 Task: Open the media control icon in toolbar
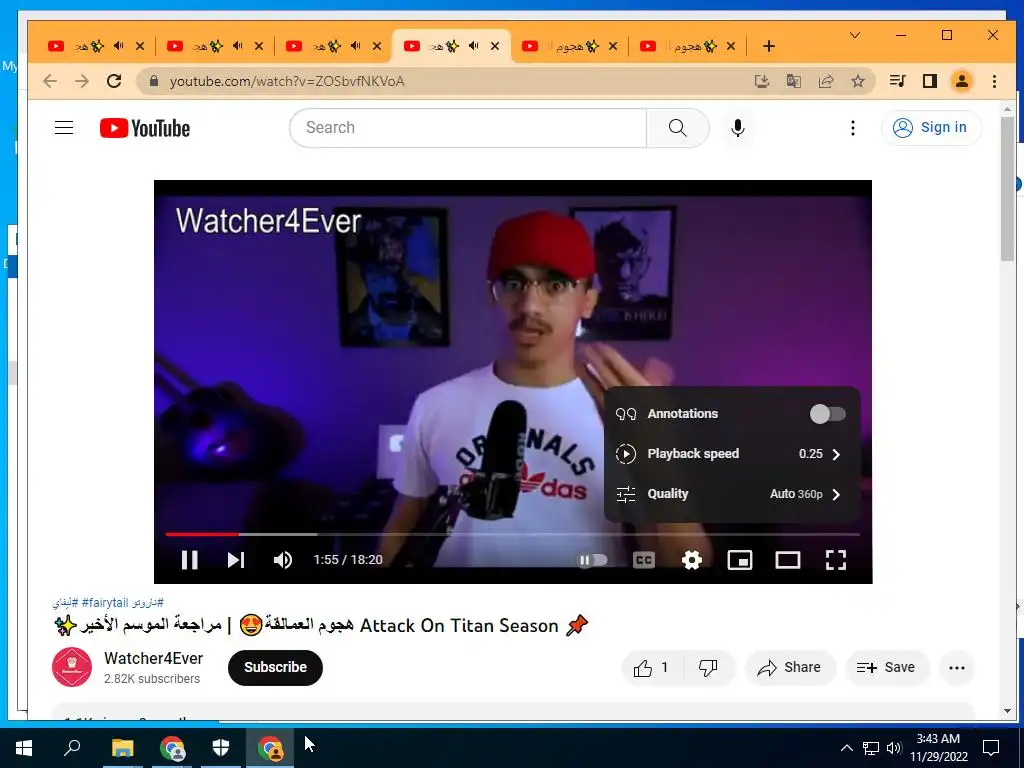pos(898,81)
